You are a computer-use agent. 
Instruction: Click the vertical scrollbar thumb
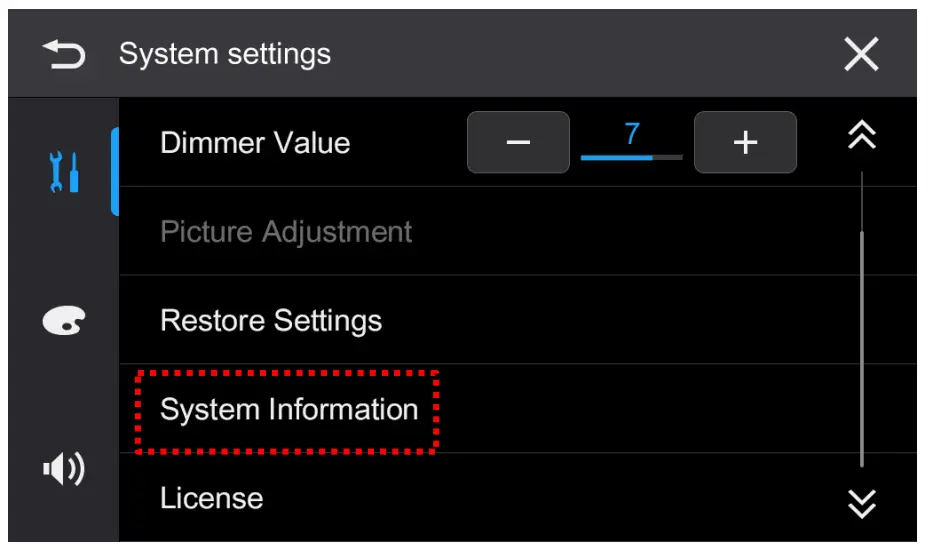coord(862,350)
